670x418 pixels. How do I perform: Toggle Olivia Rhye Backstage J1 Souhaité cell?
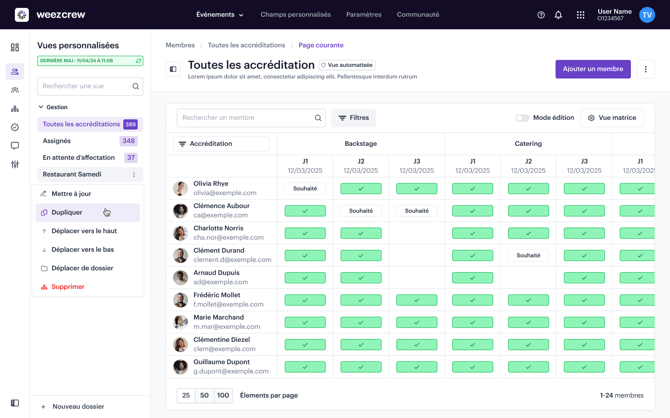305,188
